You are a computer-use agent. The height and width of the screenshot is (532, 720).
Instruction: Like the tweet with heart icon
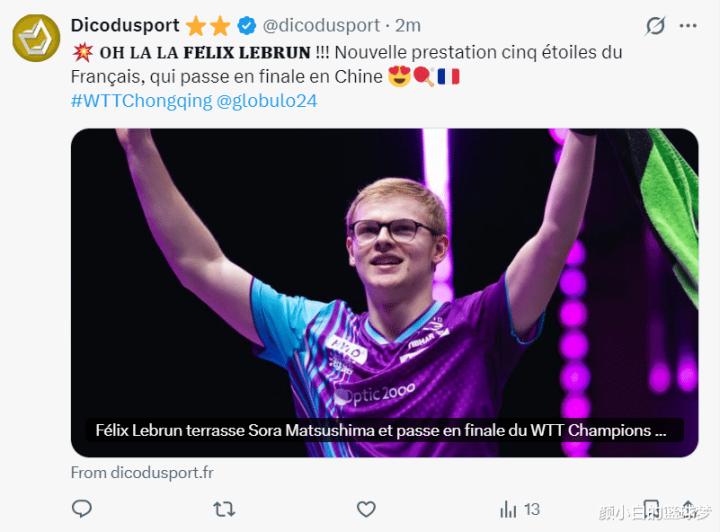366,509
